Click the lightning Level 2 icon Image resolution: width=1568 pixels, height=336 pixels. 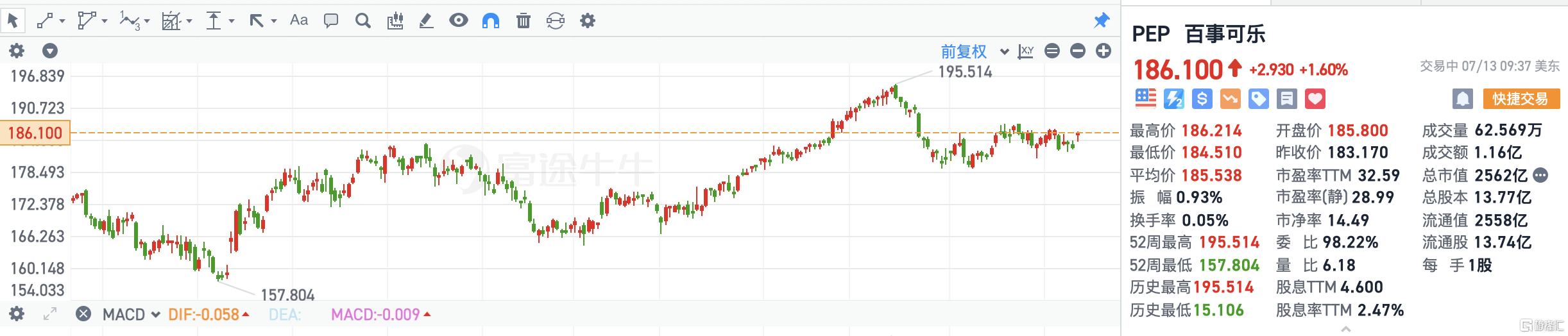click(x=1174, y=99)
